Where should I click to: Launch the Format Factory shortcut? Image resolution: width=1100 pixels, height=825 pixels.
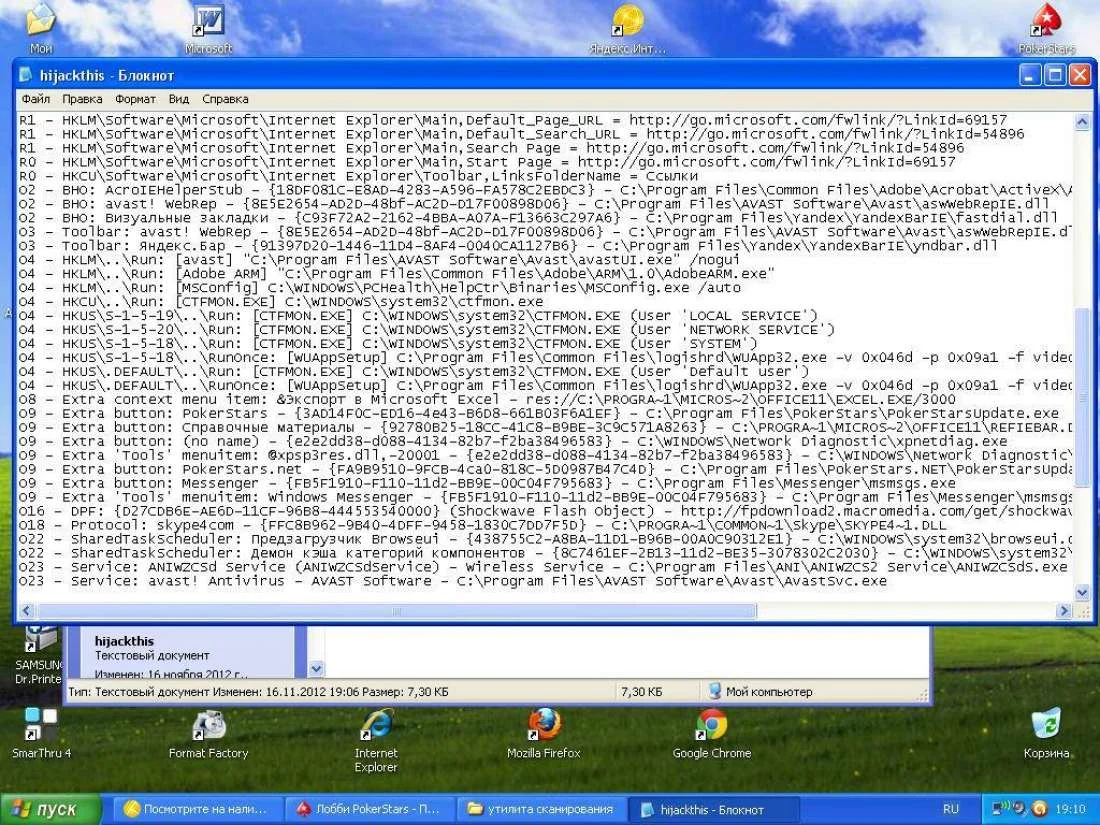[x=208, y=733]
